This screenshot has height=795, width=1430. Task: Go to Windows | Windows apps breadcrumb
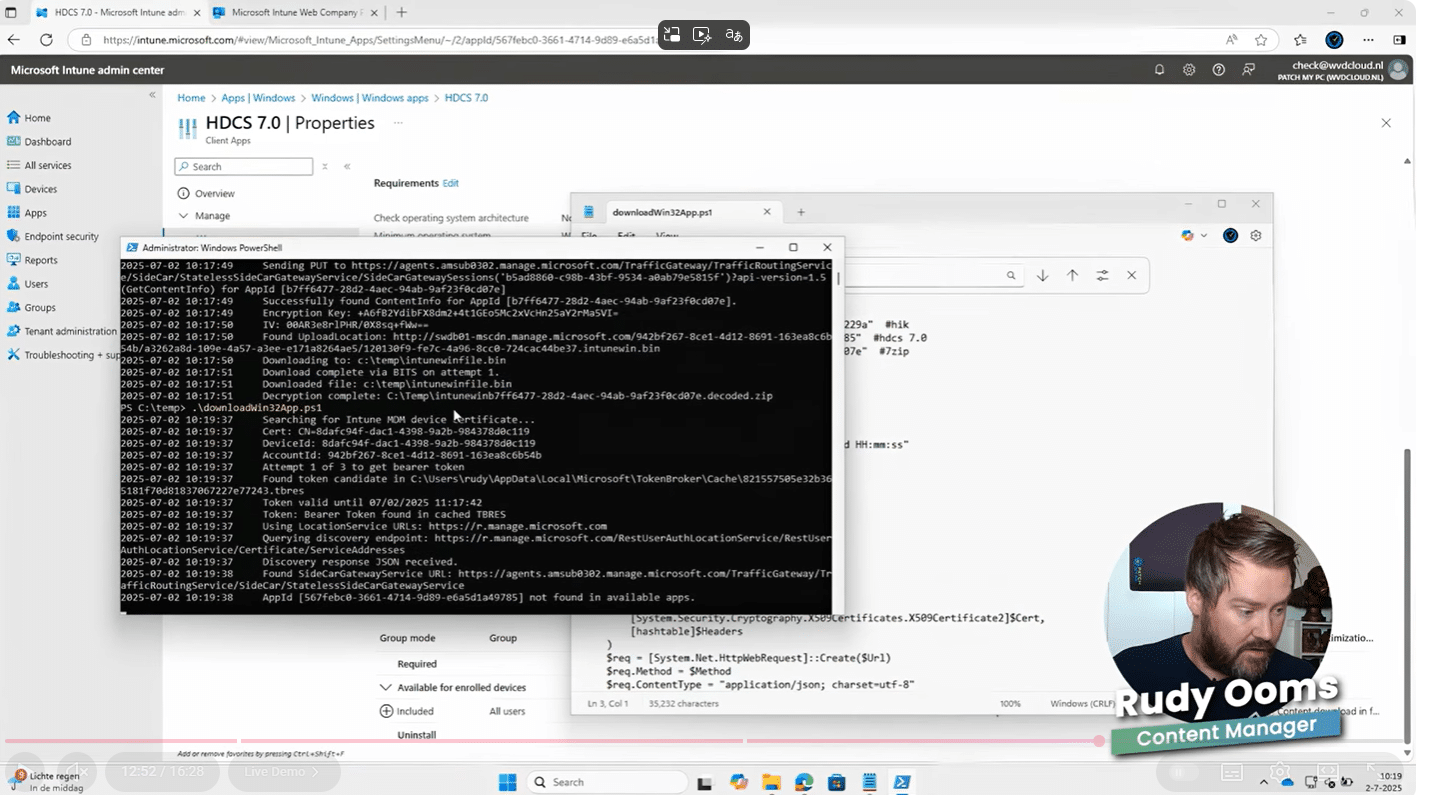[369, 98]
